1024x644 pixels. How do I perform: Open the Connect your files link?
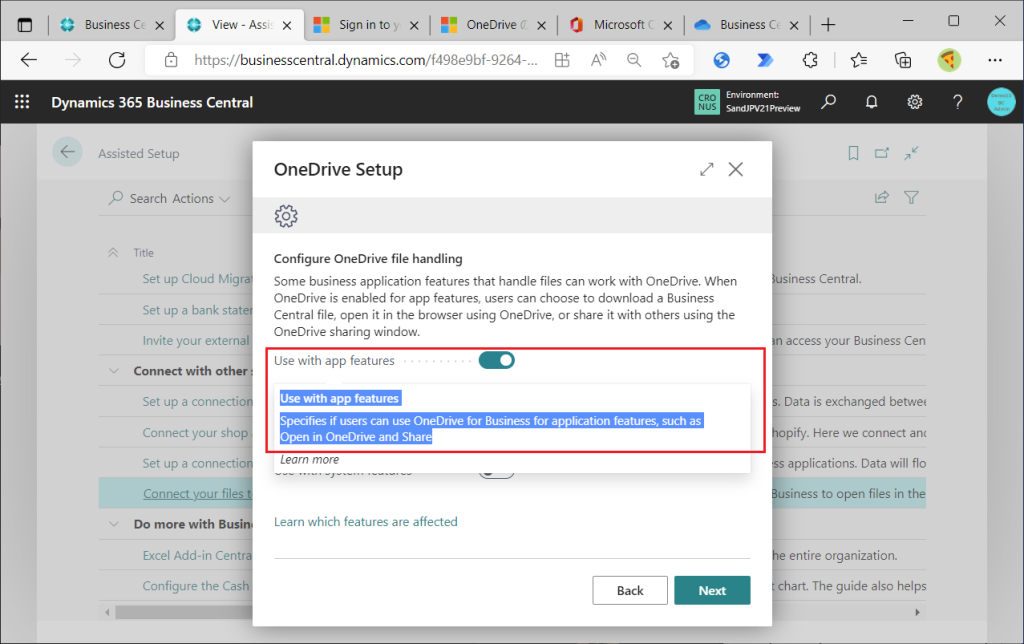tap(198, 494)
